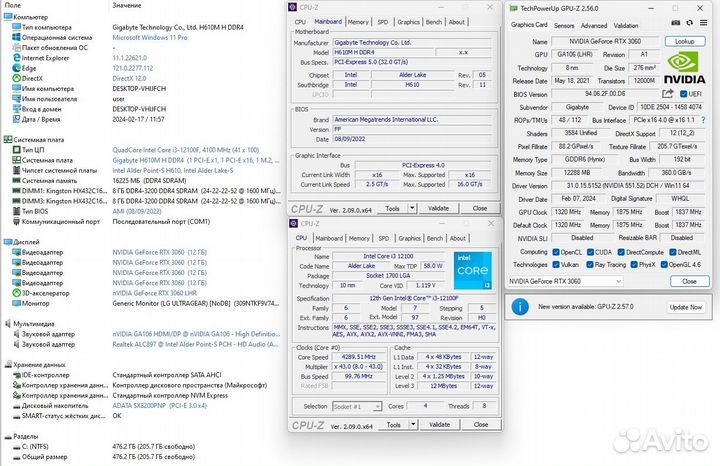Viewport: 720px width, 466px height.
Task: Toggle the PhysX checkbox
Action: click(634, 265)
